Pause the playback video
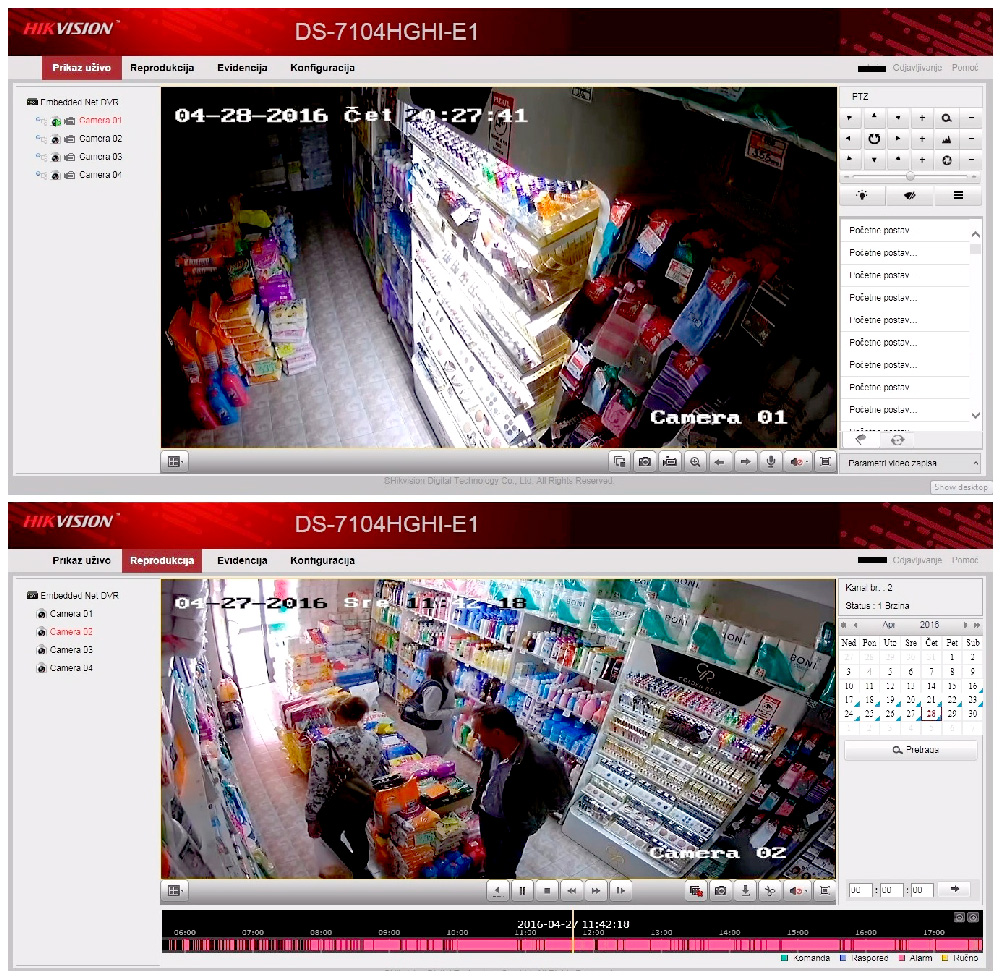This screenshot has width=1000, height=978. (522, 890)
